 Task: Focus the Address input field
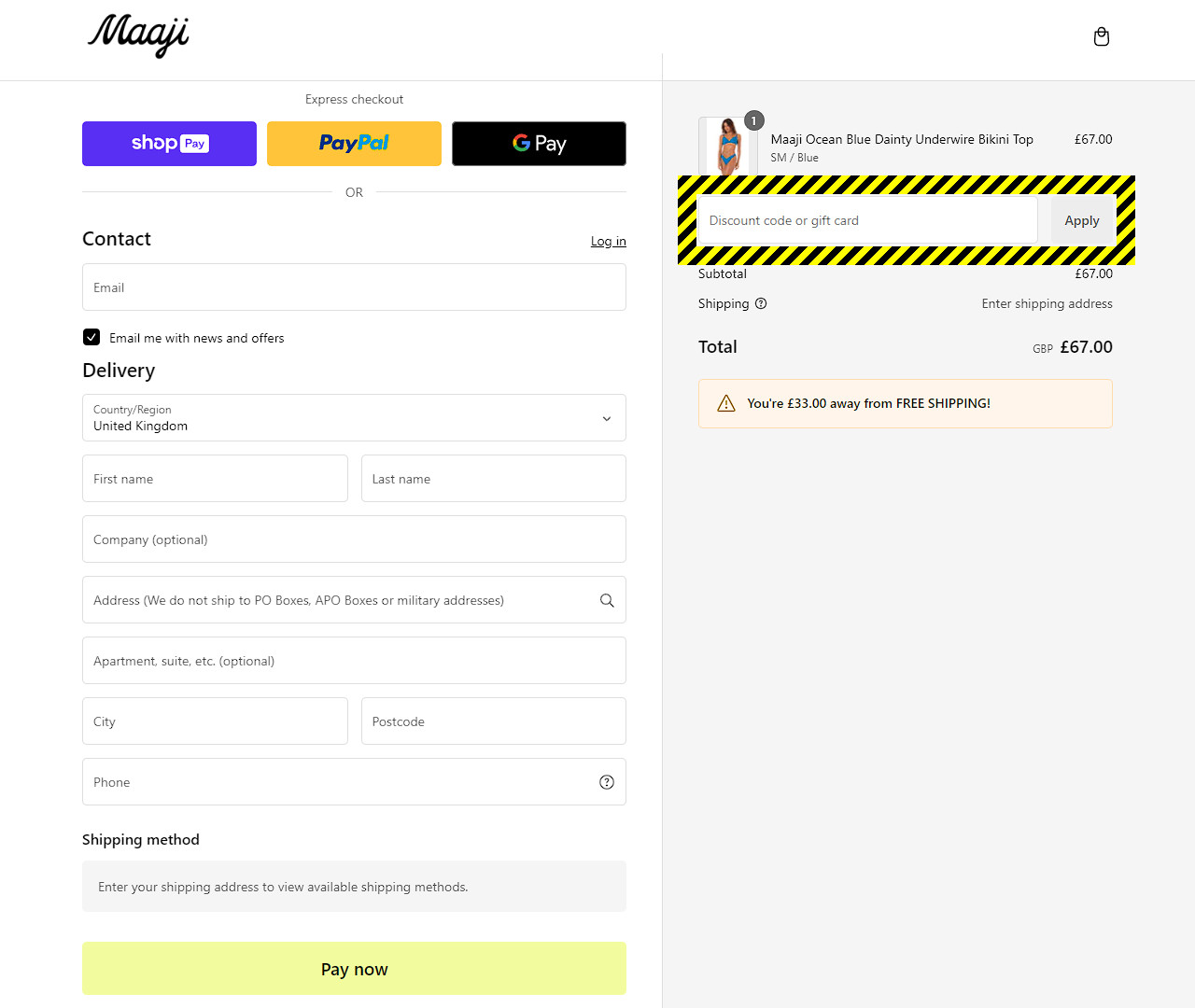354,600
